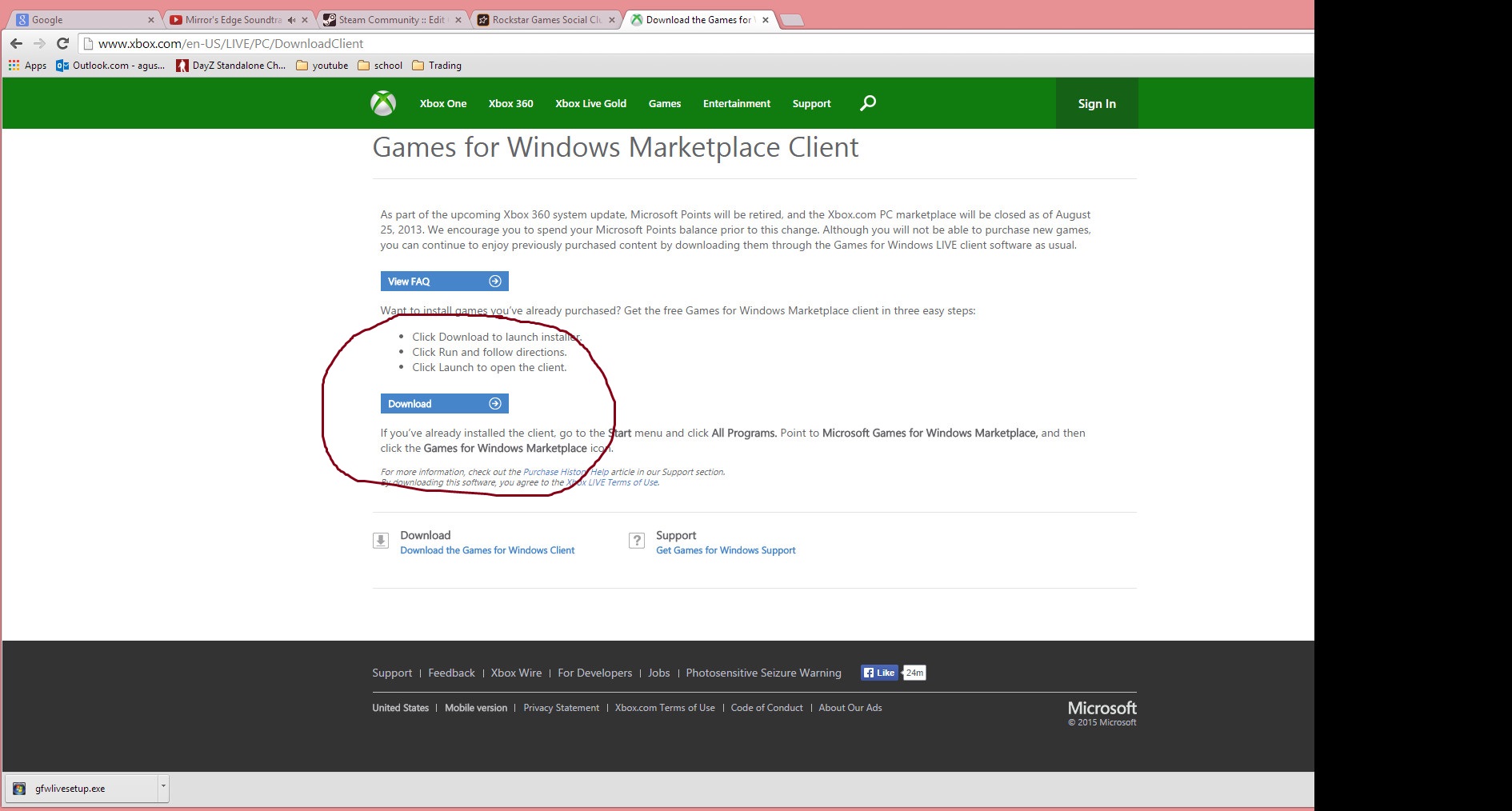
Task: Click the Xbox logo icon
Action: pos(383,103)
